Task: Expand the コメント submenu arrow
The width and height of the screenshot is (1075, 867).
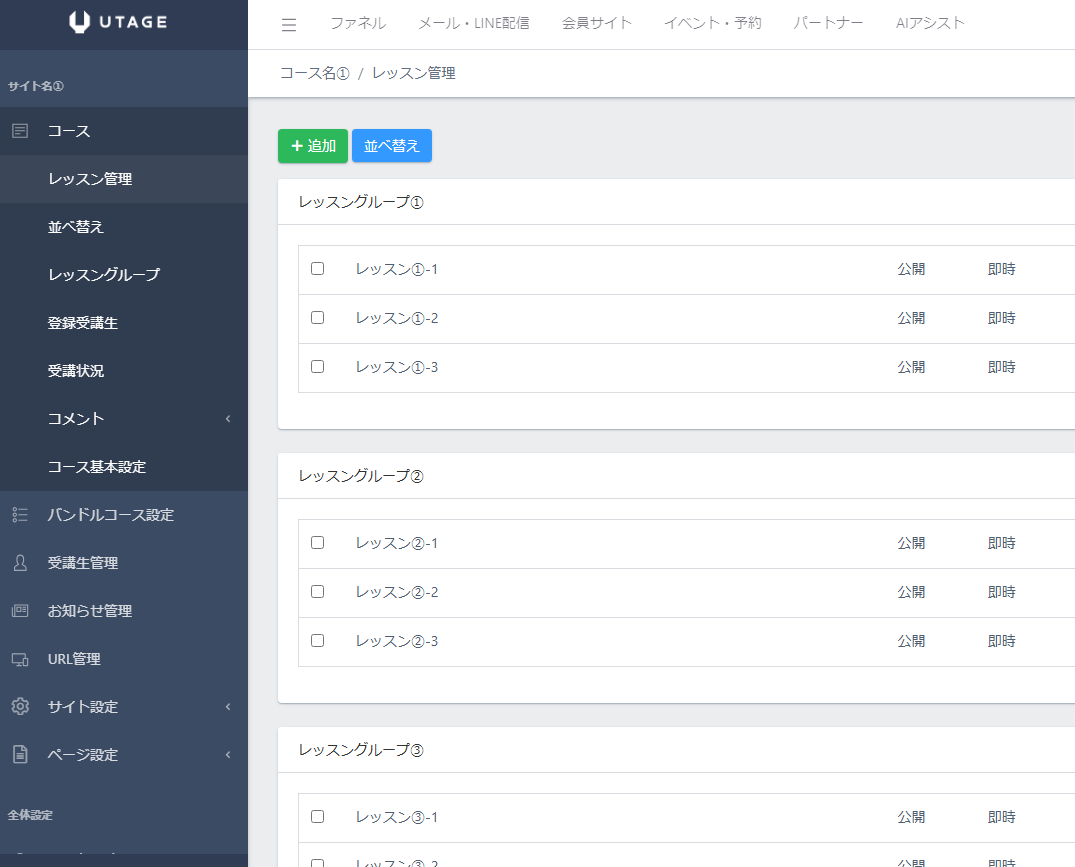Action: (228, 419)
